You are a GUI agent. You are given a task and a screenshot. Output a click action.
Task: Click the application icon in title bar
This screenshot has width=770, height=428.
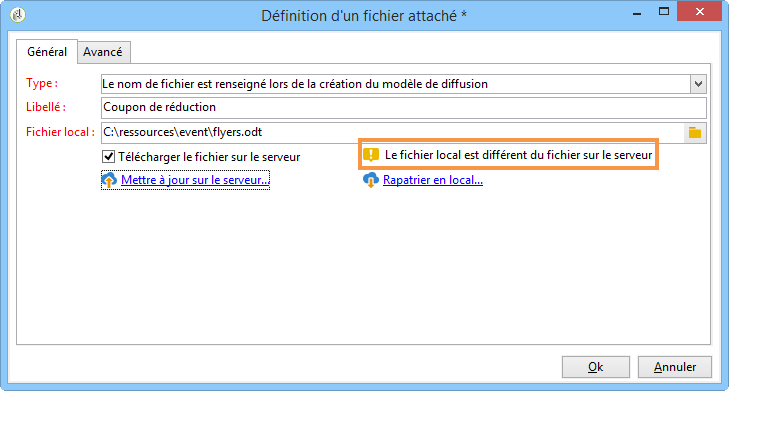point(18,15)
